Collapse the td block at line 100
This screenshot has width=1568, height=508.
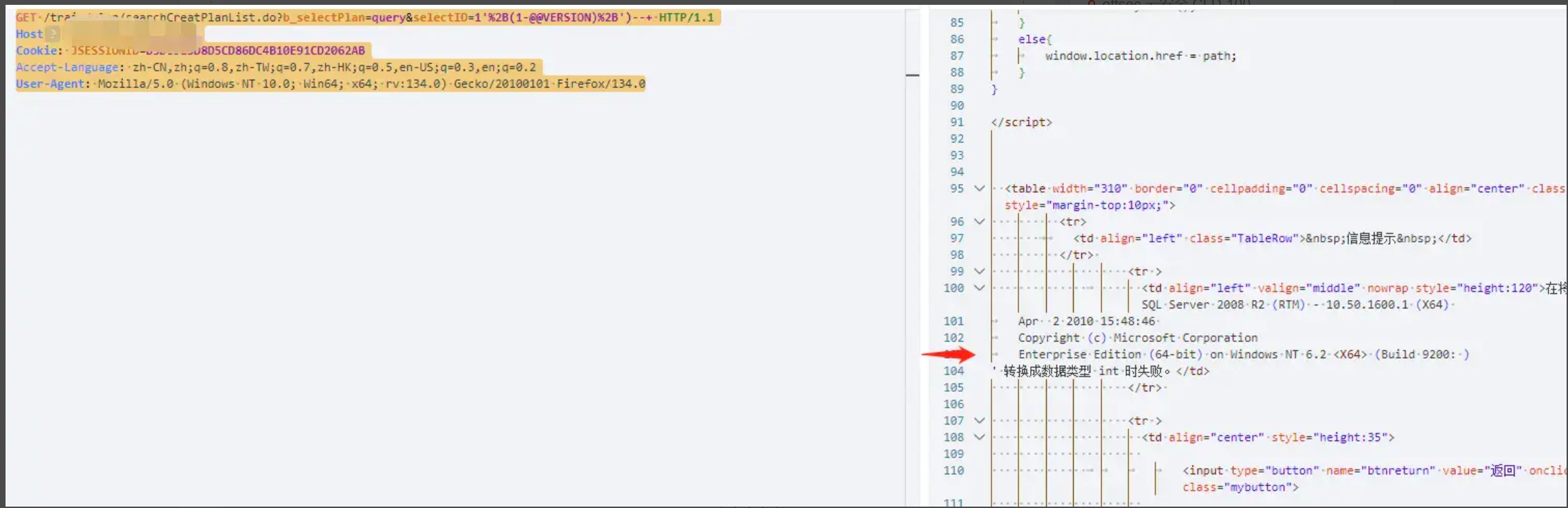(x=979, y=288)
